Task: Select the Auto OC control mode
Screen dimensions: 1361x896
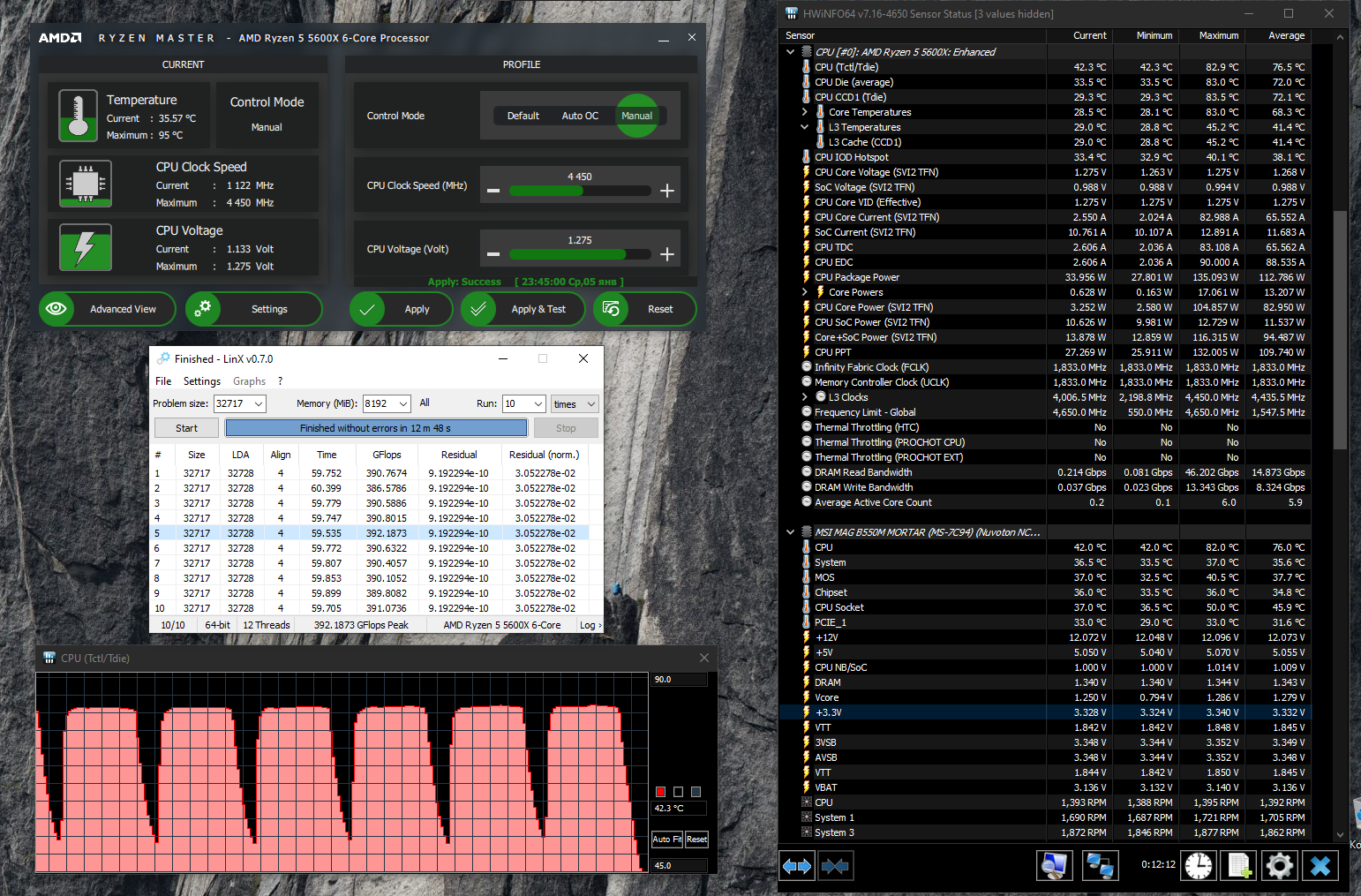Action: pyautogui.click(x=580, y=116)
